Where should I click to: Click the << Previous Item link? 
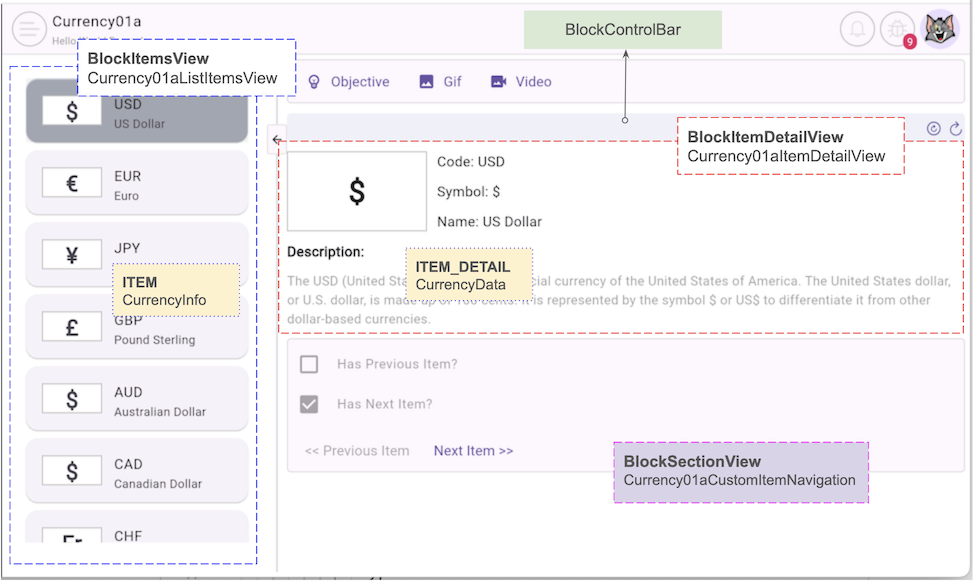tap(357, 451)
